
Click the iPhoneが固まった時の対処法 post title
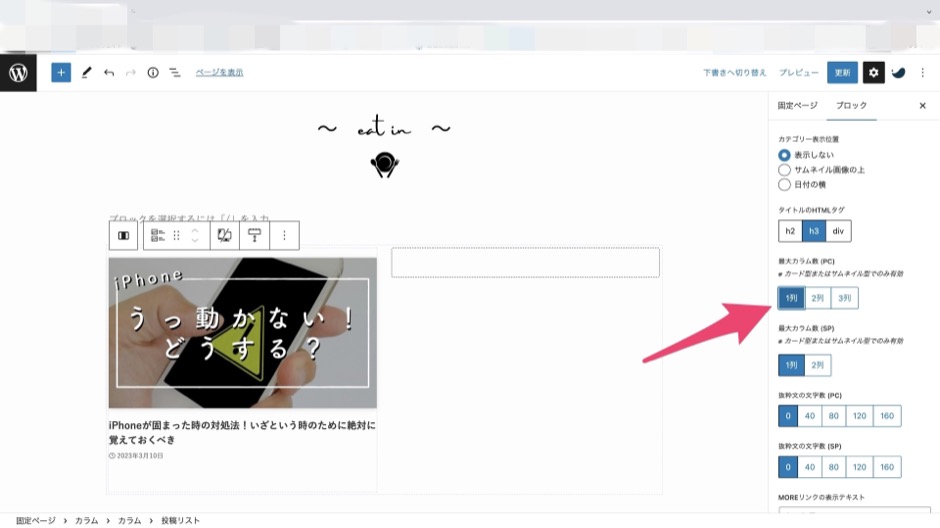coord(242,432)
